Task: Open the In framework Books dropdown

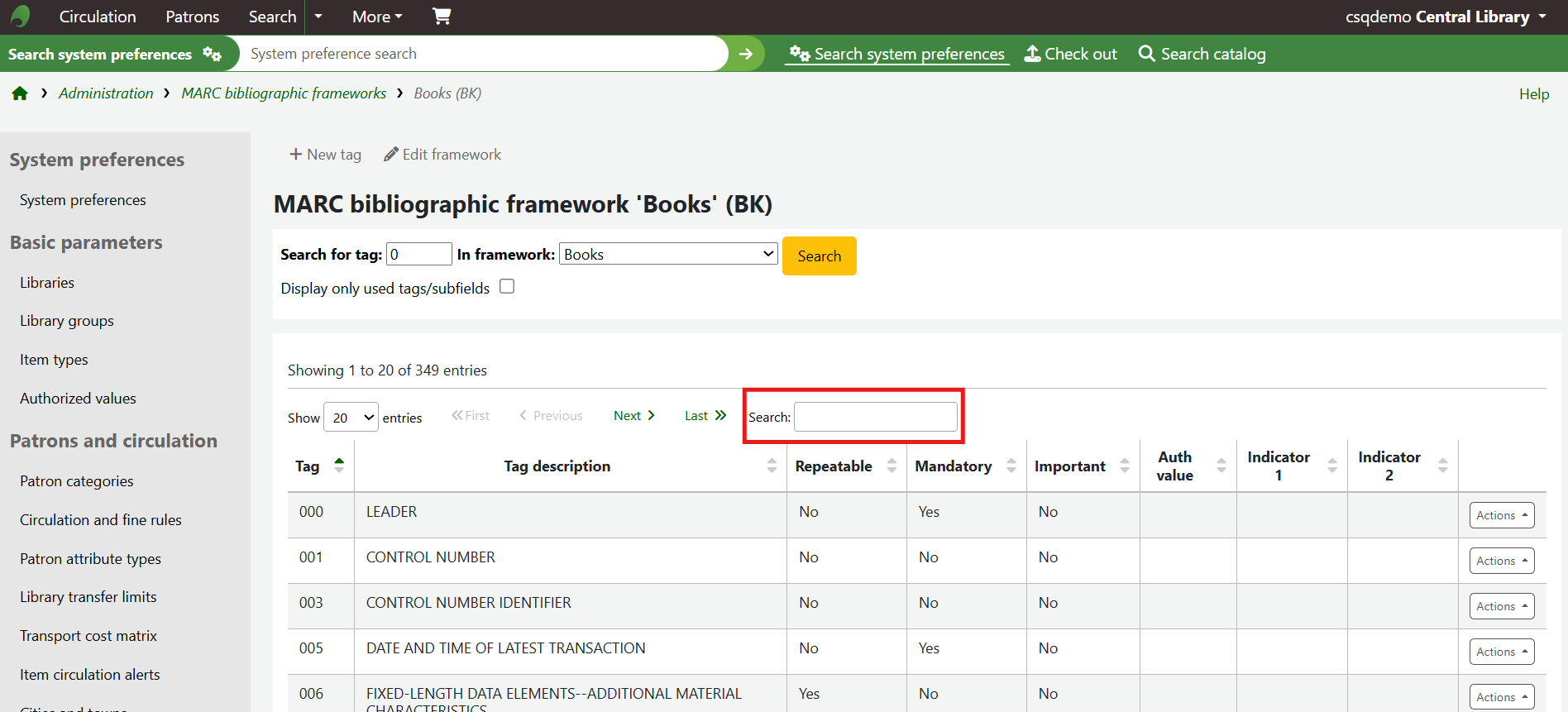Action: tap(668, 254)
